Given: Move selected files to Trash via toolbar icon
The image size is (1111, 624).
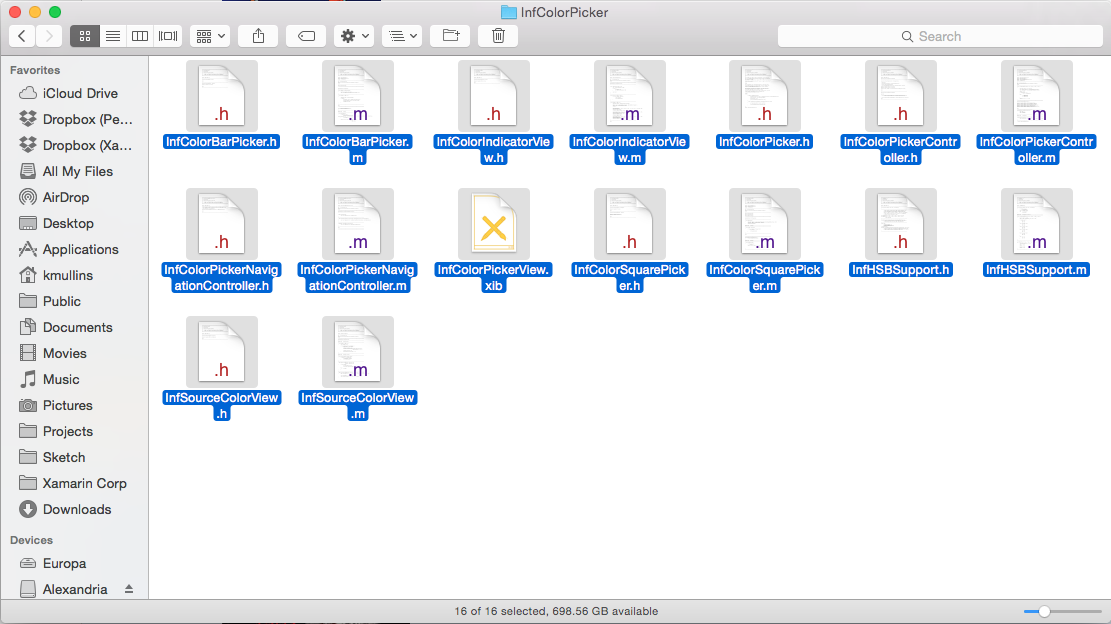Looking at the screenshot, I should click(x=497, y=36).
